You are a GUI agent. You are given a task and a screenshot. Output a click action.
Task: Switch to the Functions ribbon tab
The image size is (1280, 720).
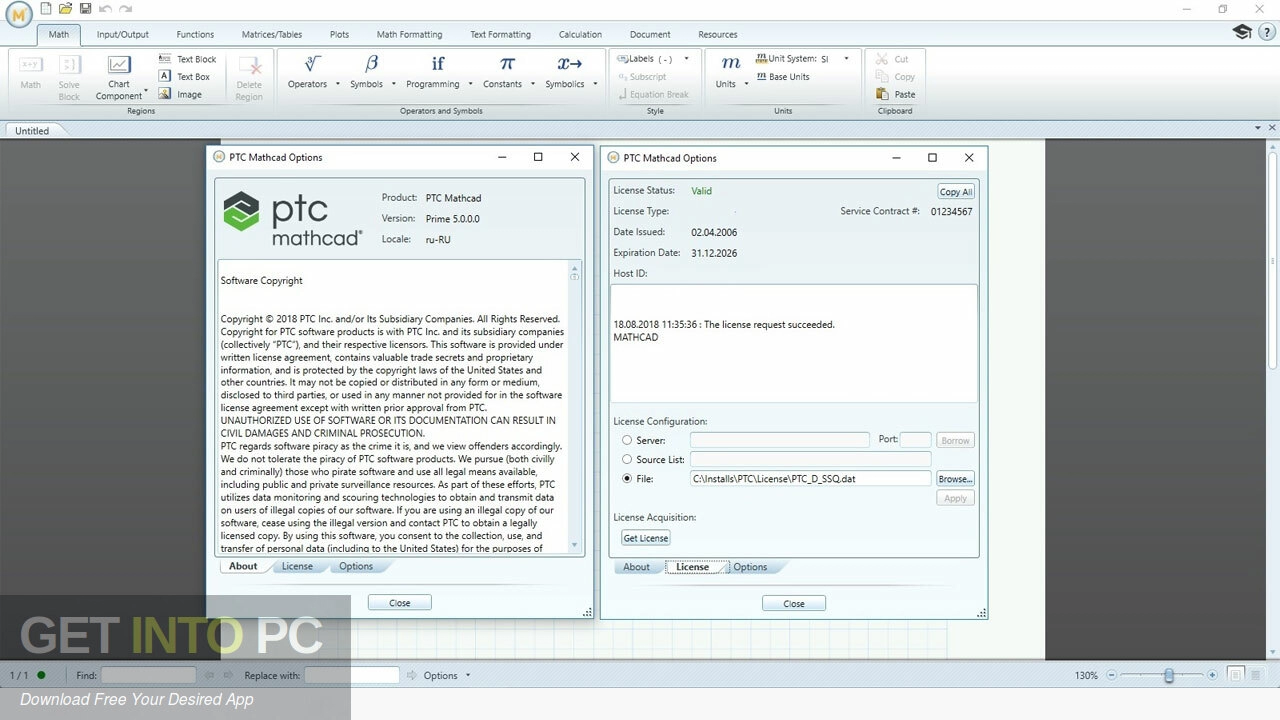[195, 34]
